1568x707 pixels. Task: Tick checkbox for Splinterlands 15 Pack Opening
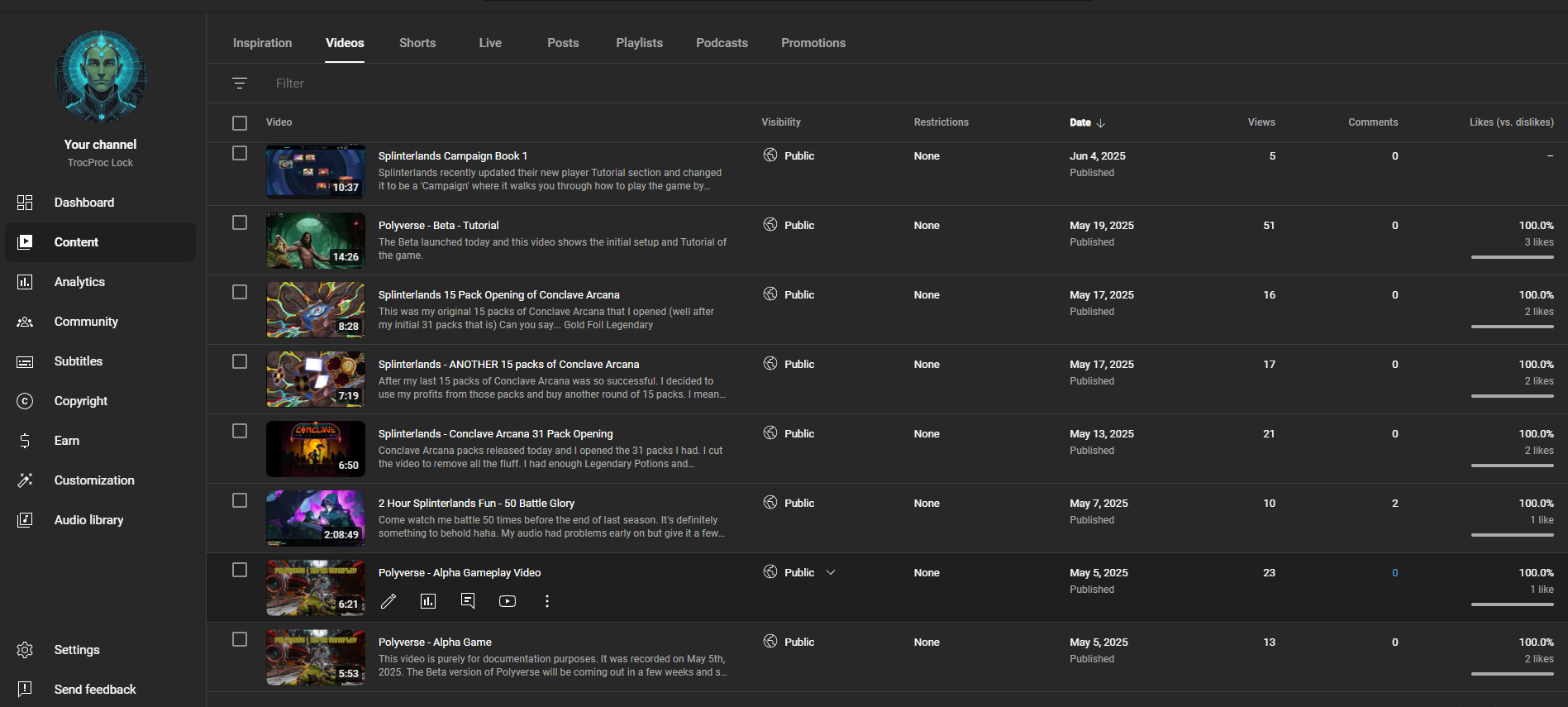240,292
